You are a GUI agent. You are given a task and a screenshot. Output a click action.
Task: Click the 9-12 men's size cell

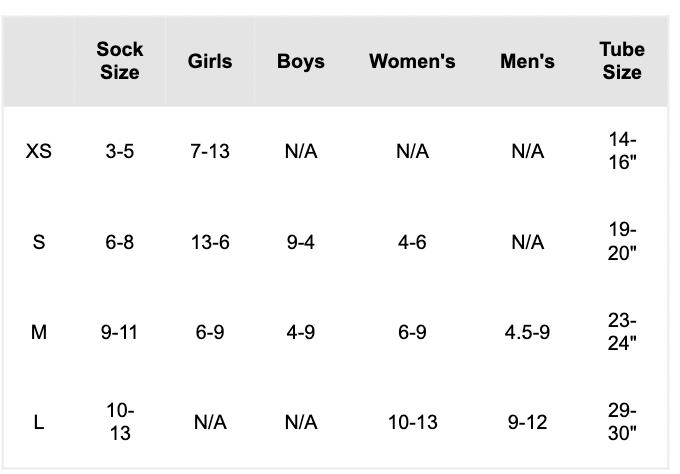527,422
